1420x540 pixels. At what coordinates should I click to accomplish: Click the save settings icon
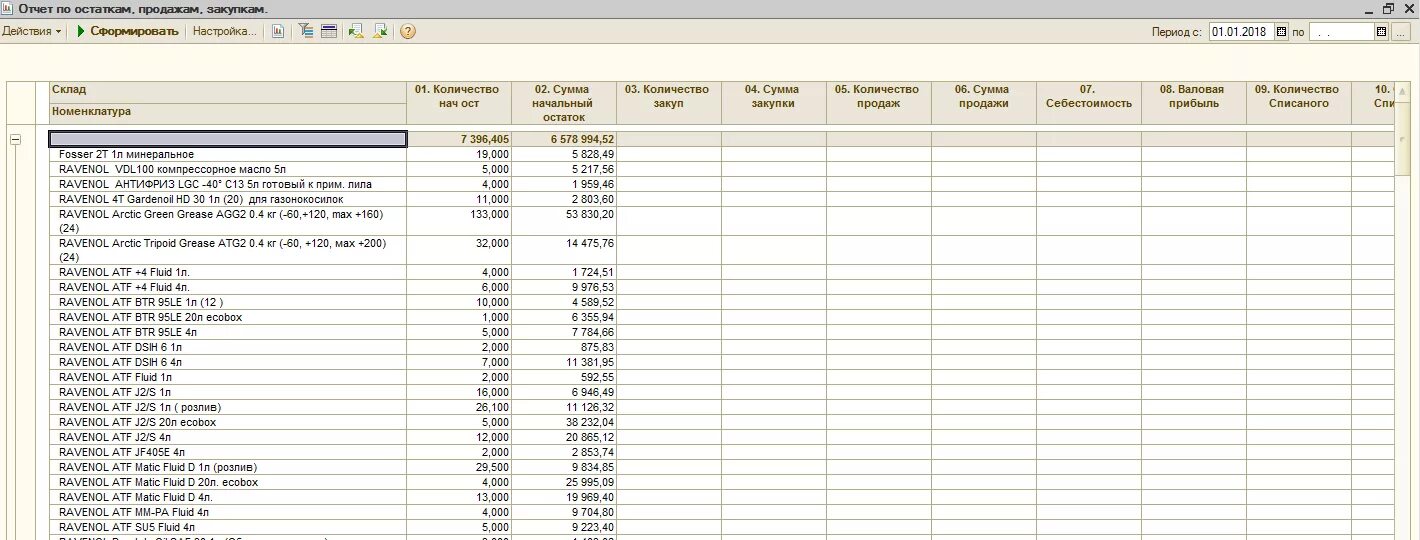tap(380, 31)
